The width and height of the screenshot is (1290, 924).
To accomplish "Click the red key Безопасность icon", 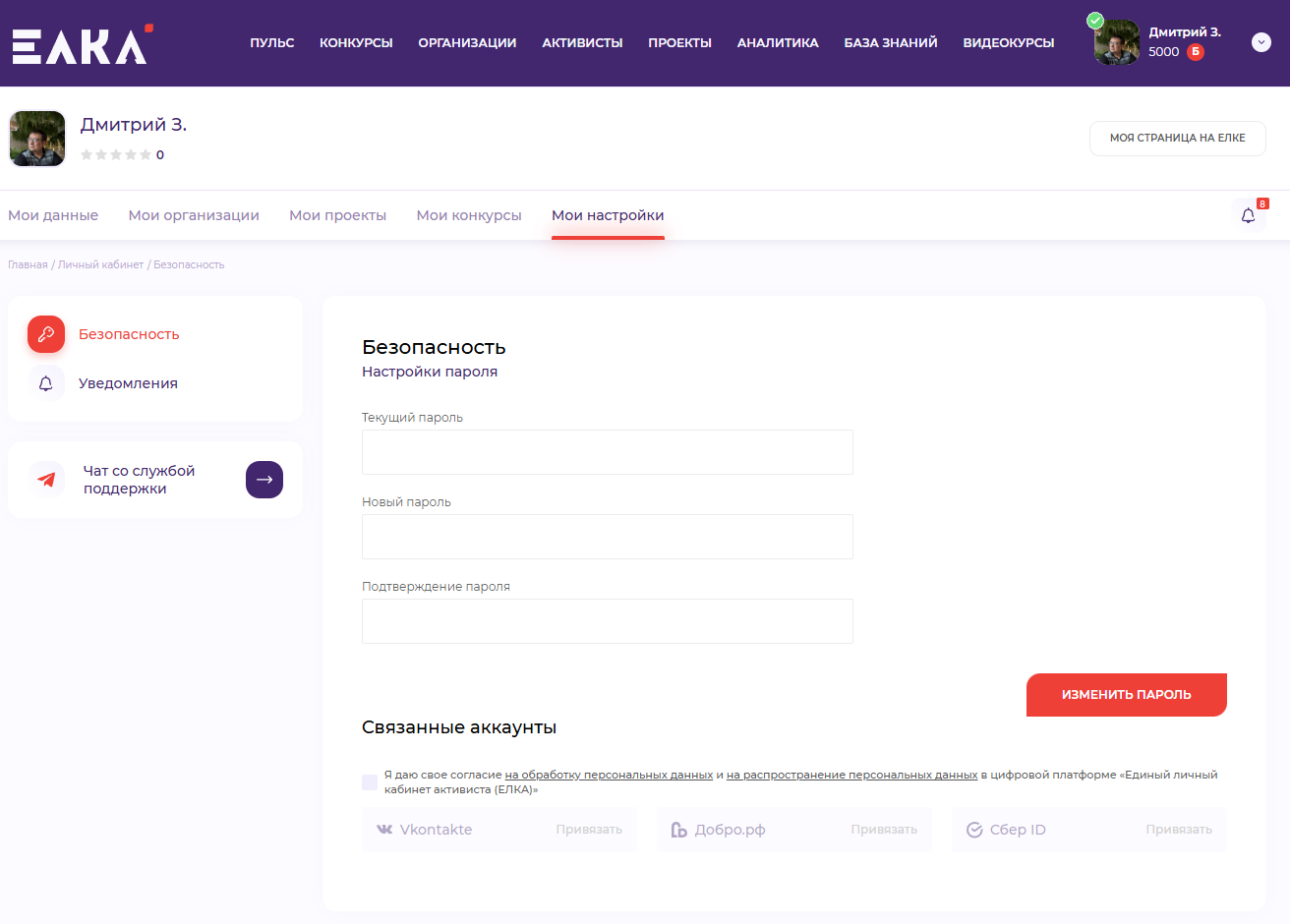I will [x=46, y=334].
